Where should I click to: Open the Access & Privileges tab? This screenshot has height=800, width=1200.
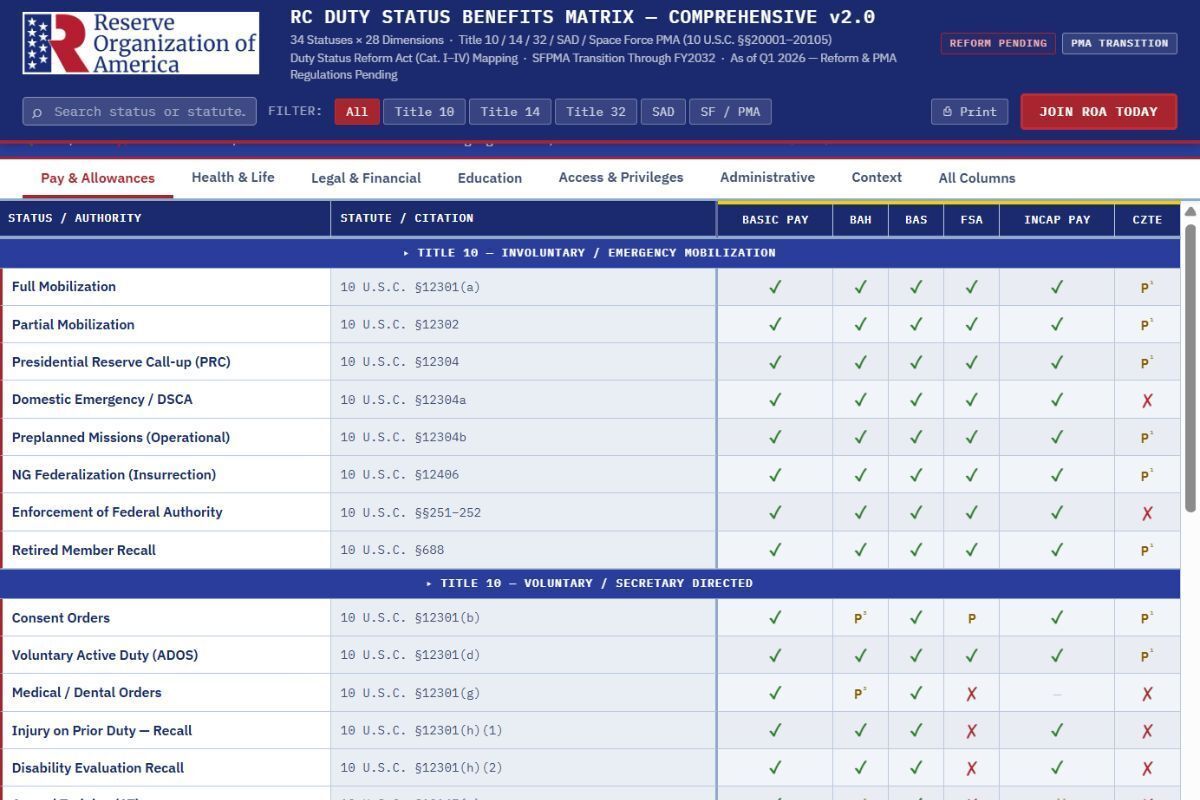pyautogui.click(x=621, y=177)
